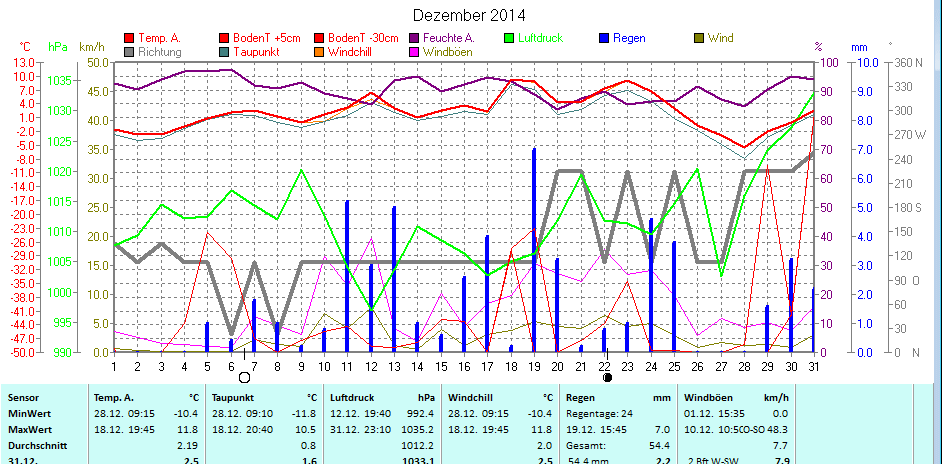Click the blue Regen legend swatch

click(x=603, y=38)
